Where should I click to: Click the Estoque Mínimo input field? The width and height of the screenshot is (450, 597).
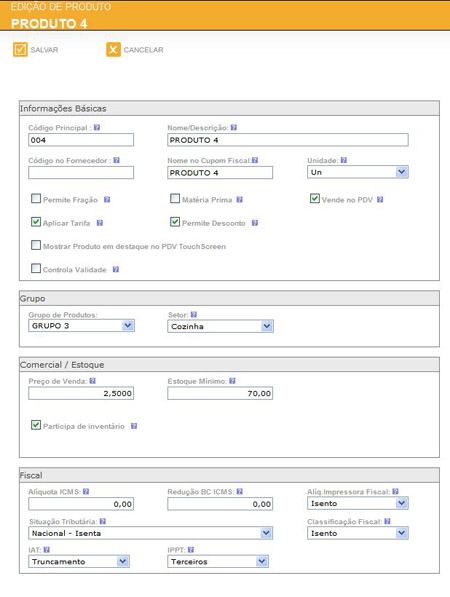point(220,393)
